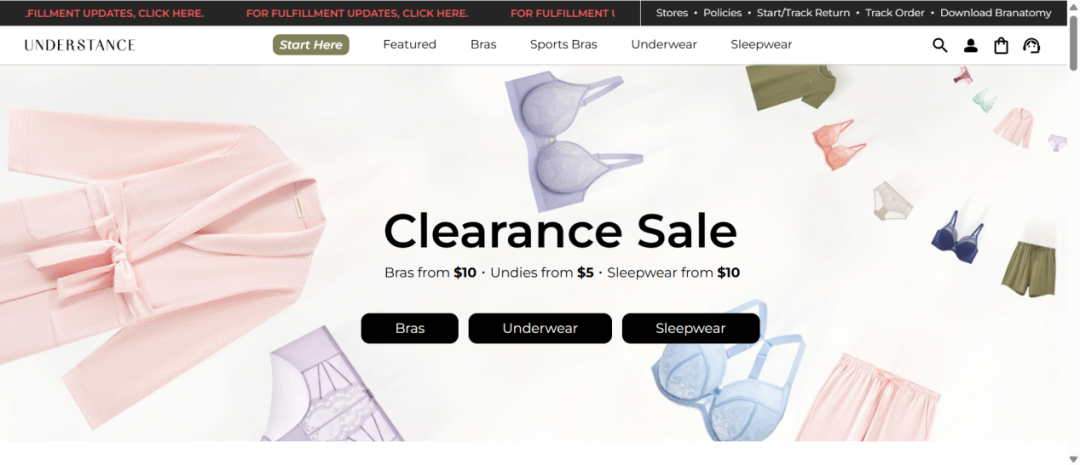This screenshot has width=1080, height=465.
Task: Click Start/Track Return link
Action: pos(803,13)
